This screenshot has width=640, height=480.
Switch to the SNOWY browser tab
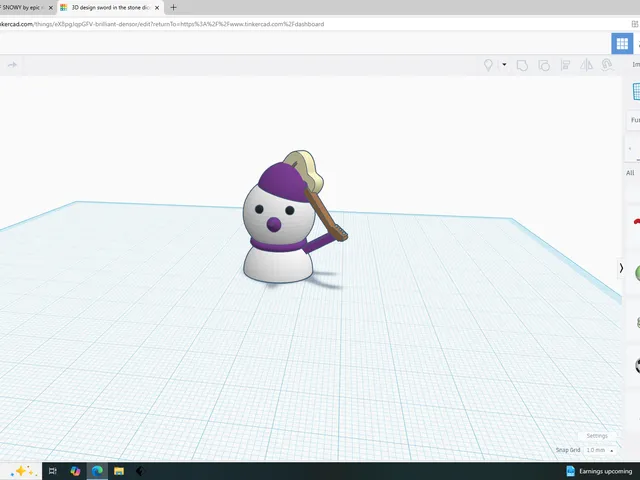tap(22, 7)
